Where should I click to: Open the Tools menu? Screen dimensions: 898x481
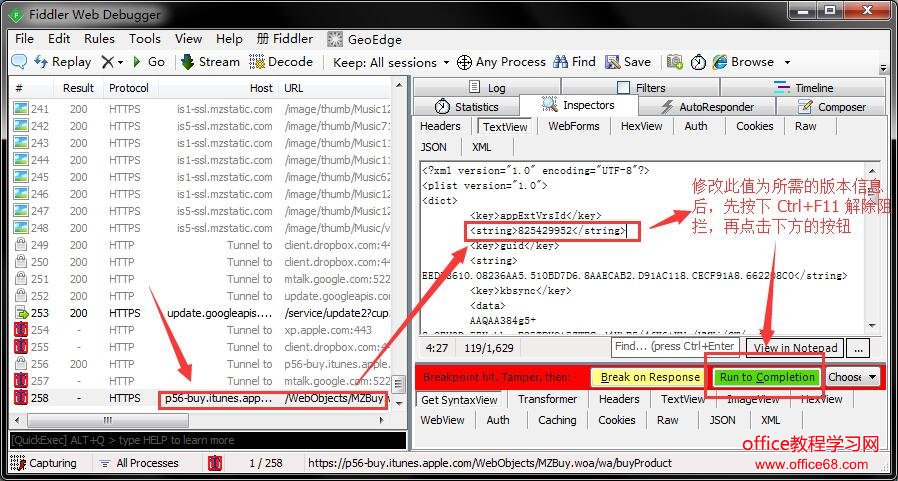144,39
